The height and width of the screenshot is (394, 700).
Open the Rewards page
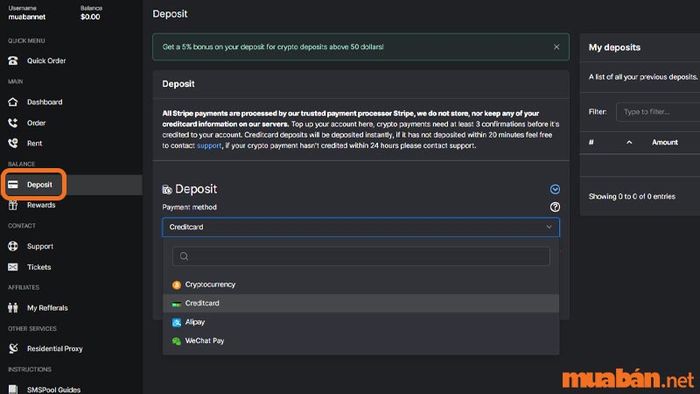click(x=41, y=205)
